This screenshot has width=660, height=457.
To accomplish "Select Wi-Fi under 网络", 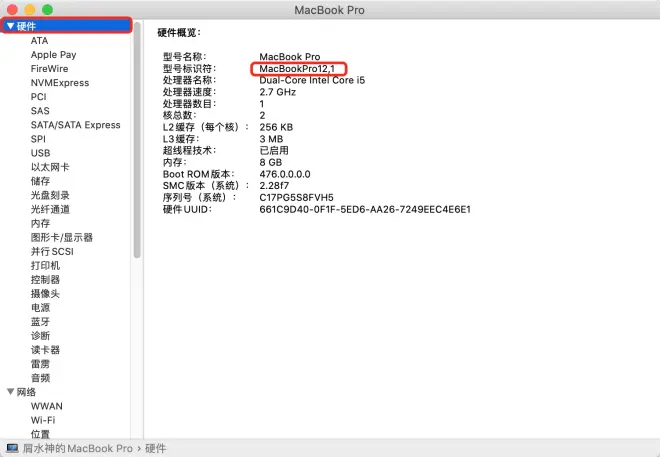I will click(x=43, y=420).
